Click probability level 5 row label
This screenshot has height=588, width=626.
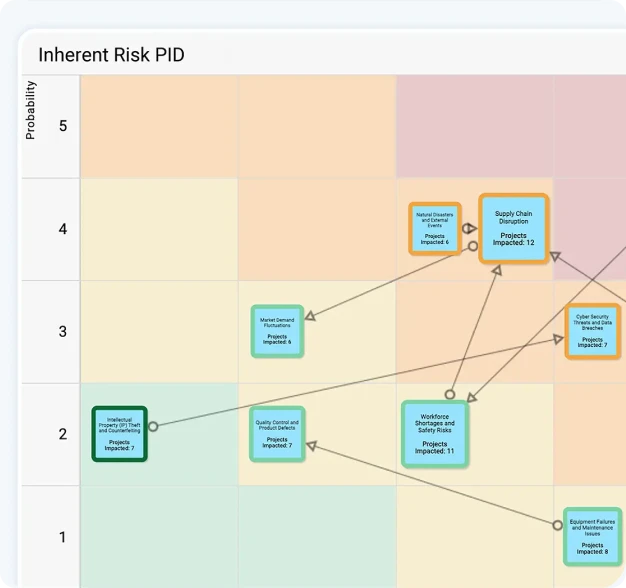62,127
